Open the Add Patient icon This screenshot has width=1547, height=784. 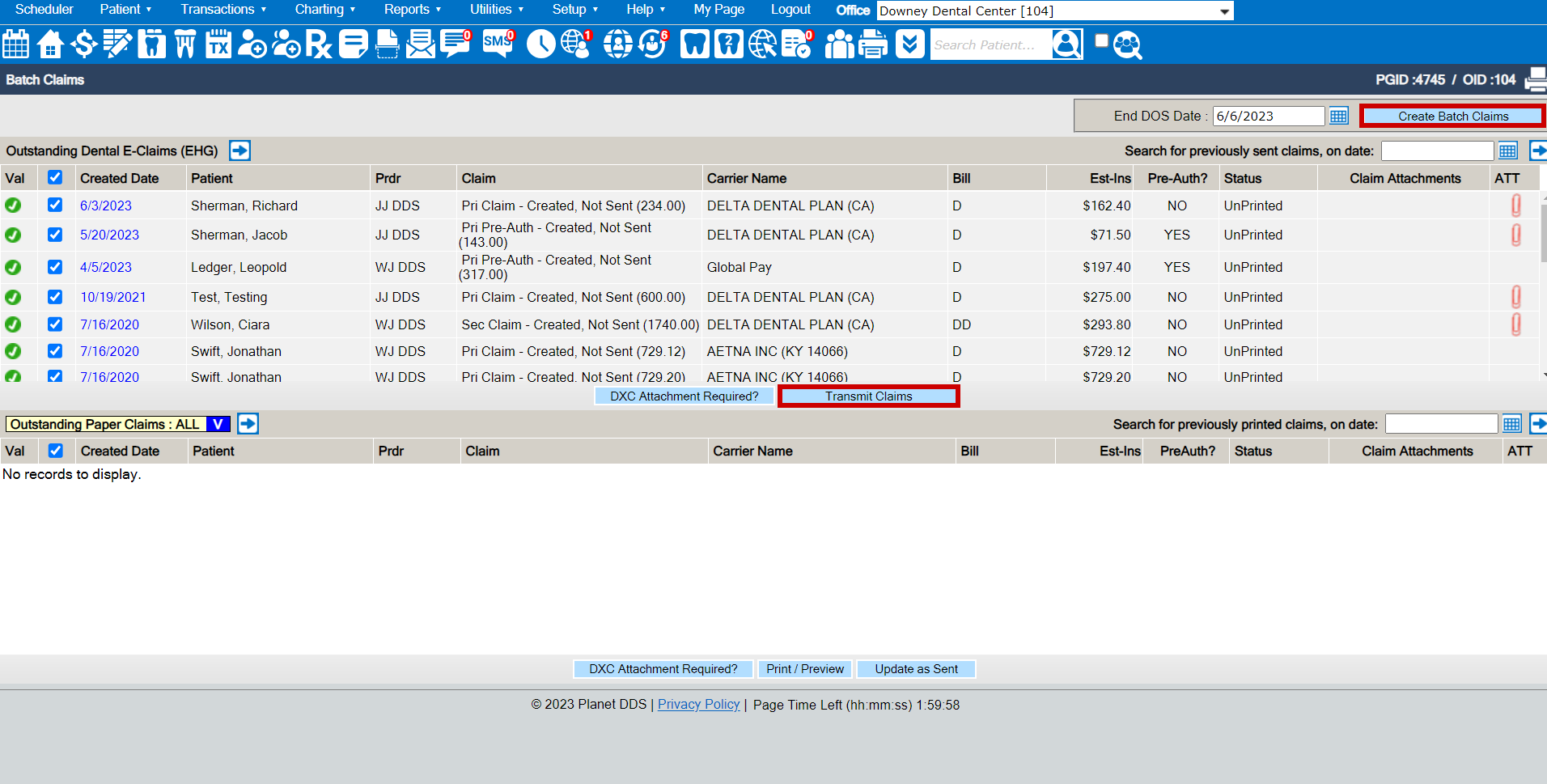tap(252, 44)
